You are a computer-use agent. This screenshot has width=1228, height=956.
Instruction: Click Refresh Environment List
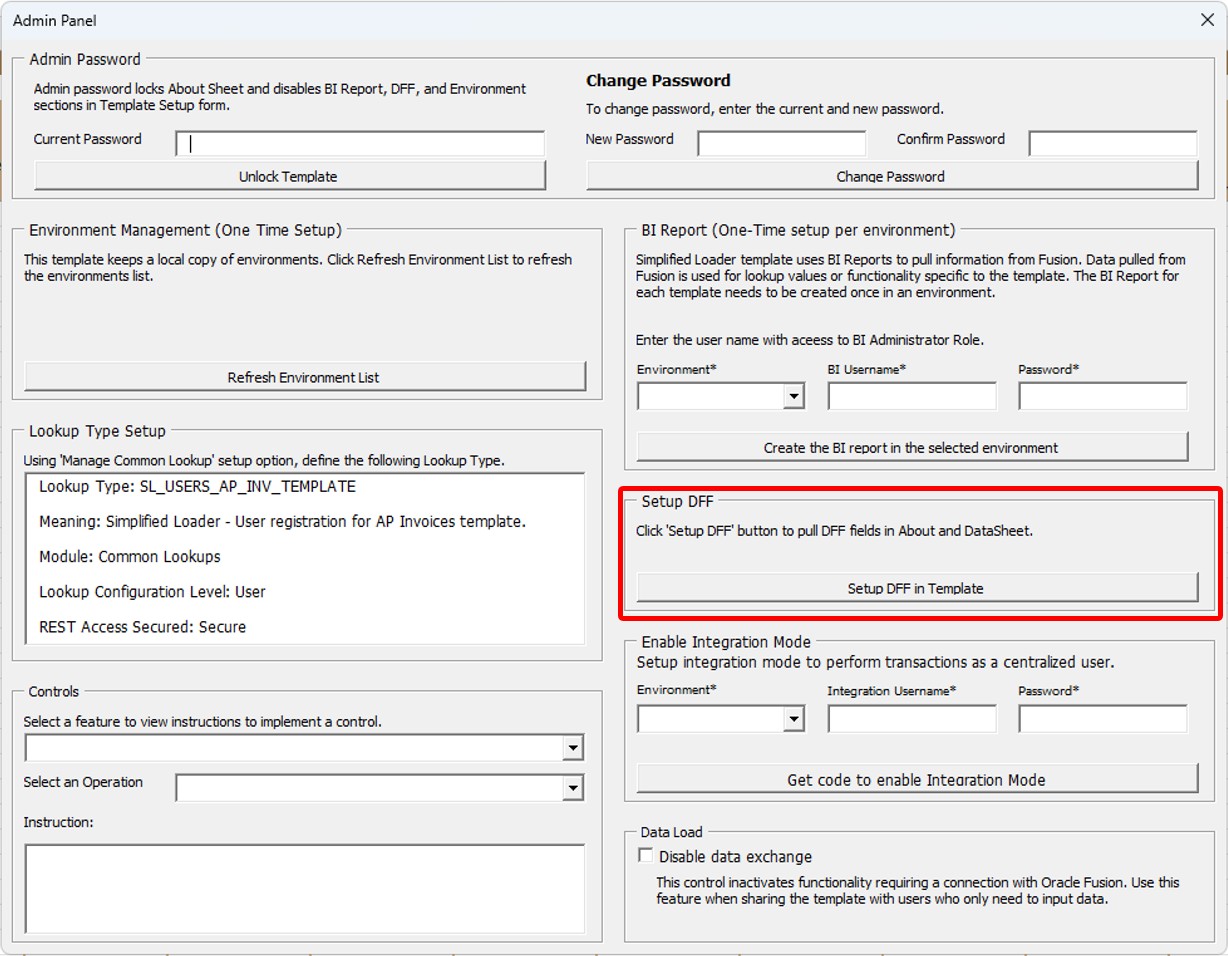pyautogui.click(x=303, y=376)
